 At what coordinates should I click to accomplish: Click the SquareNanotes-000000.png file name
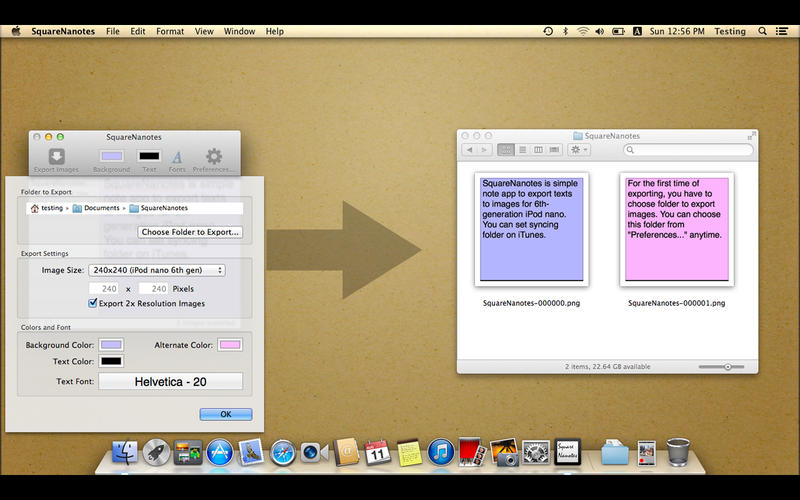coord(531,303)
